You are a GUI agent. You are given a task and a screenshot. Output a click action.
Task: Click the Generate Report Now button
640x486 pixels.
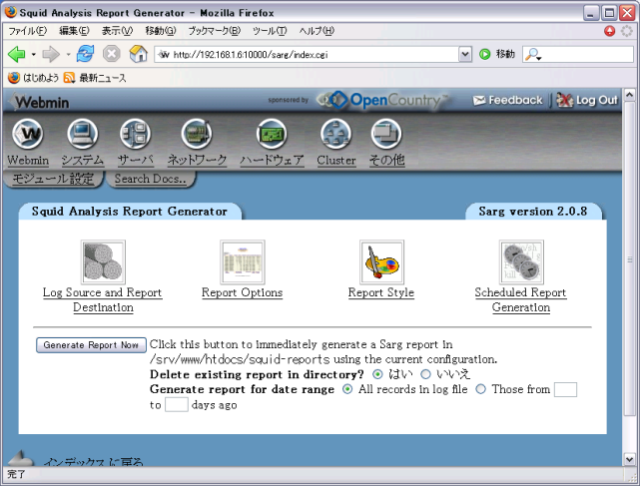coord(91,345)
